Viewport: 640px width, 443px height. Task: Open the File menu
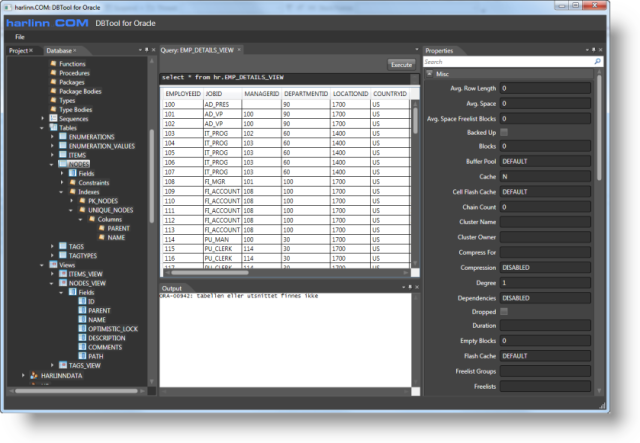pyautogui.click(x=20, y=37)
